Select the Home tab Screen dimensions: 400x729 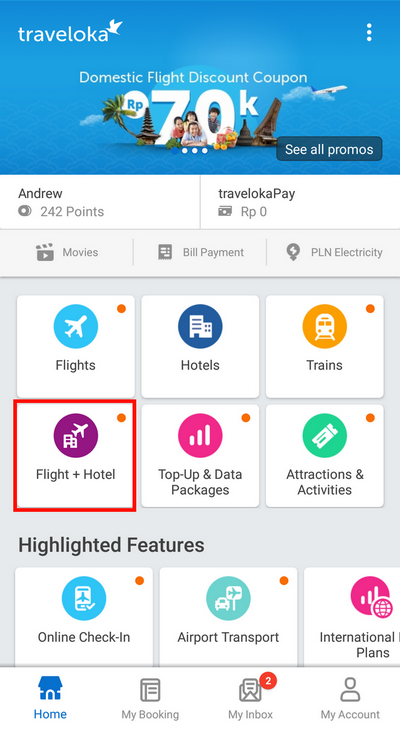tap(50, 698)
